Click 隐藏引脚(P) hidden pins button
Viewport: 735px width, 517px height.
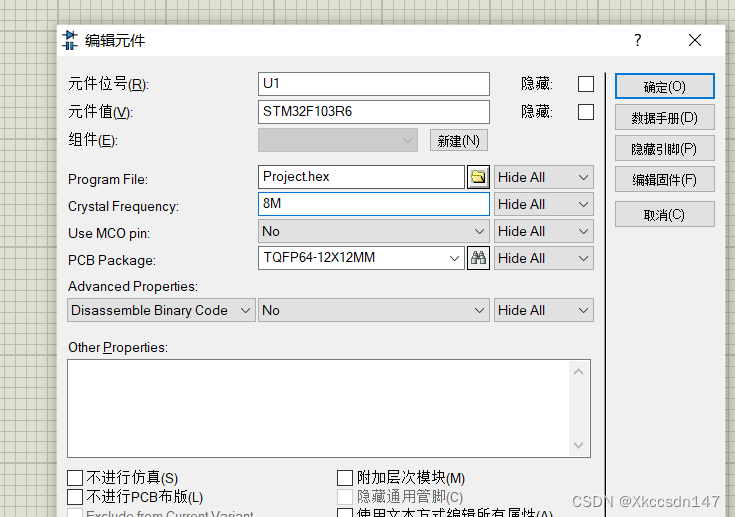click(x=665, y=149)
